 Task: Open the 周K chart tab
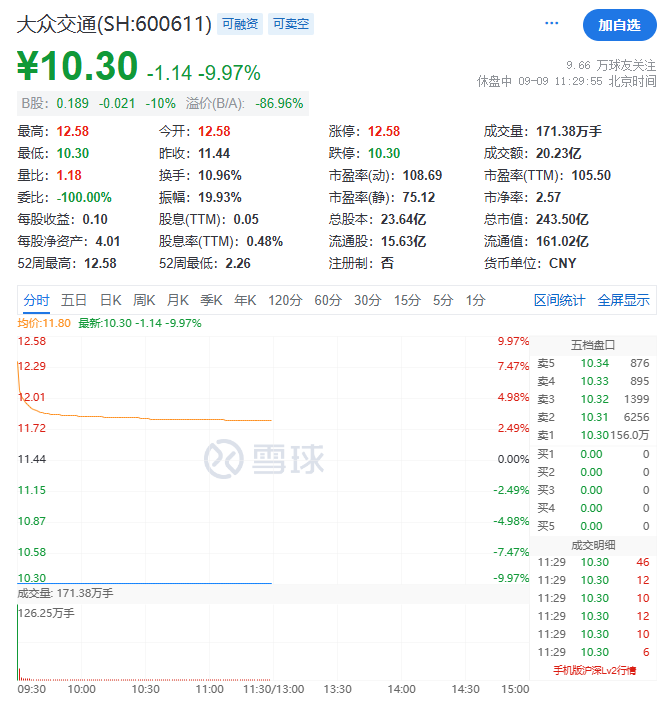(144, 300)
